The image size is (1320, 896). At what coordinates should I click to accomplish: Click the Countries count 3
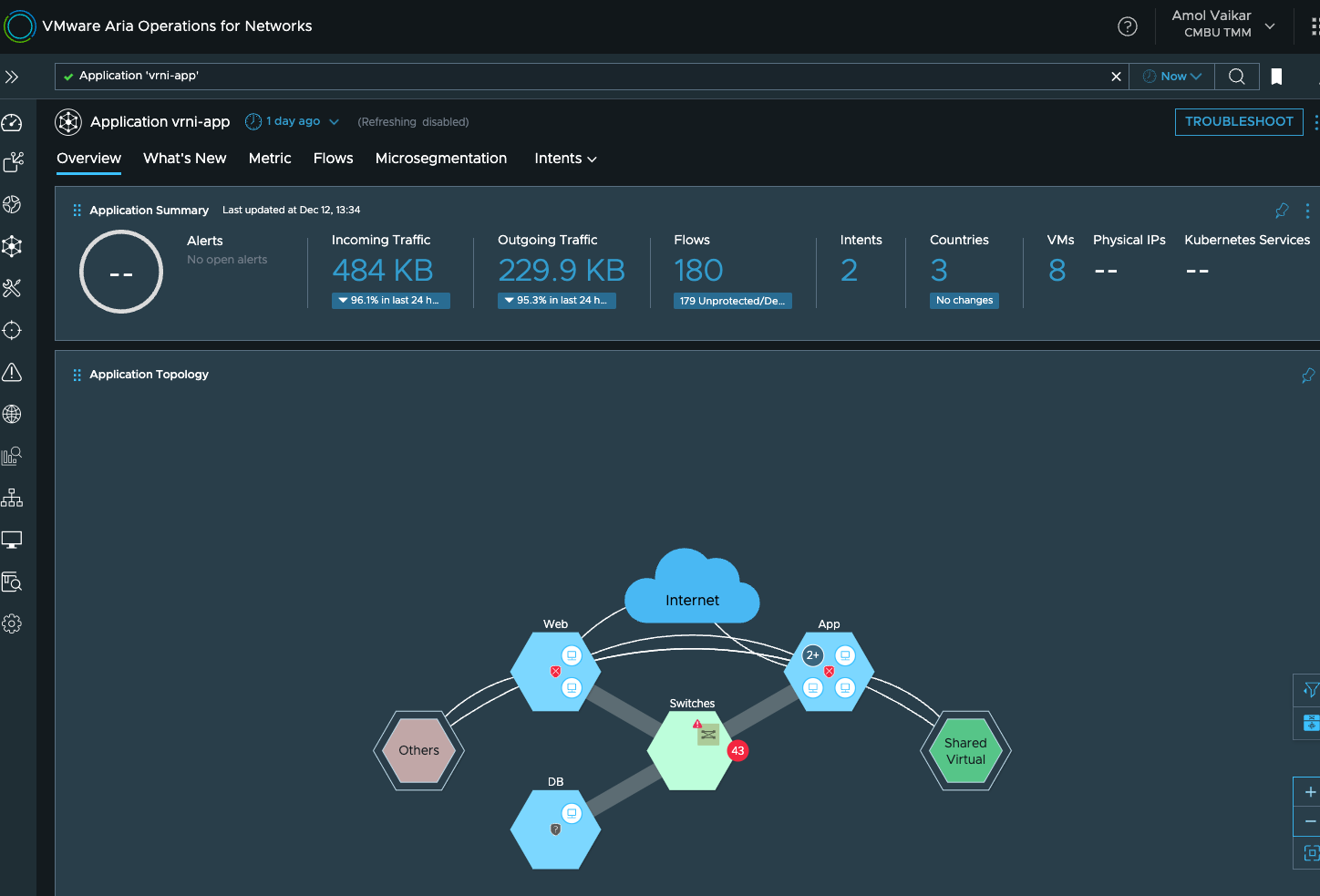point(939,270)
